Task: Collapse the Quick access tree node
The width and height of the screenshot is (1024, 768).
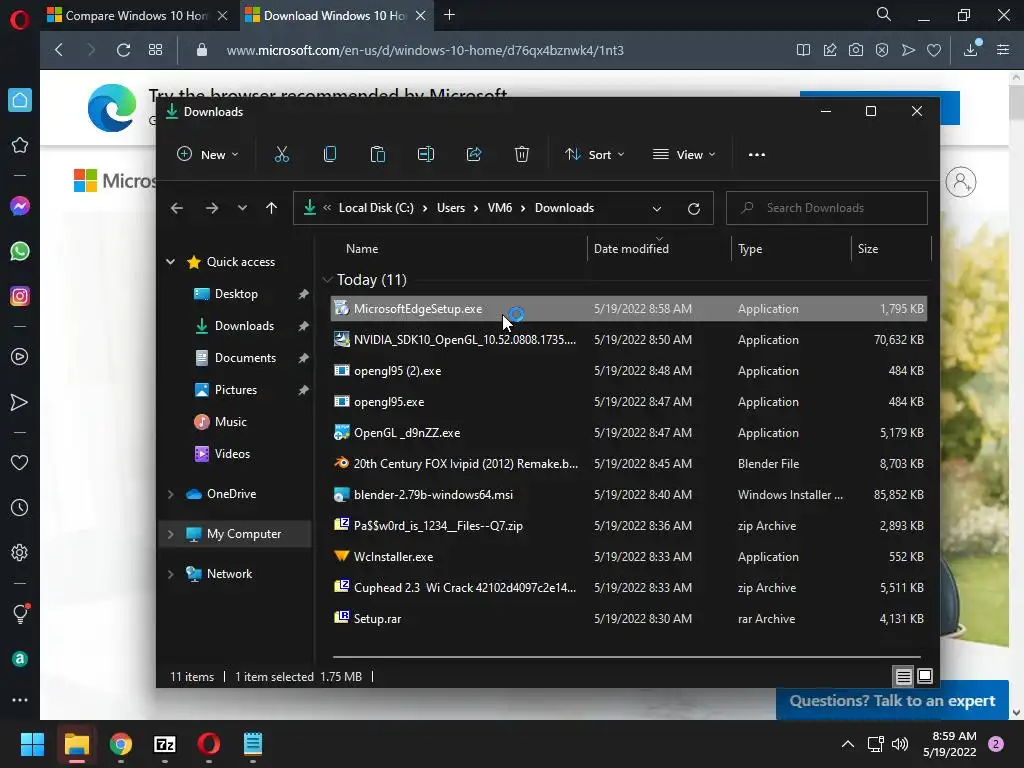Action: 170,262
